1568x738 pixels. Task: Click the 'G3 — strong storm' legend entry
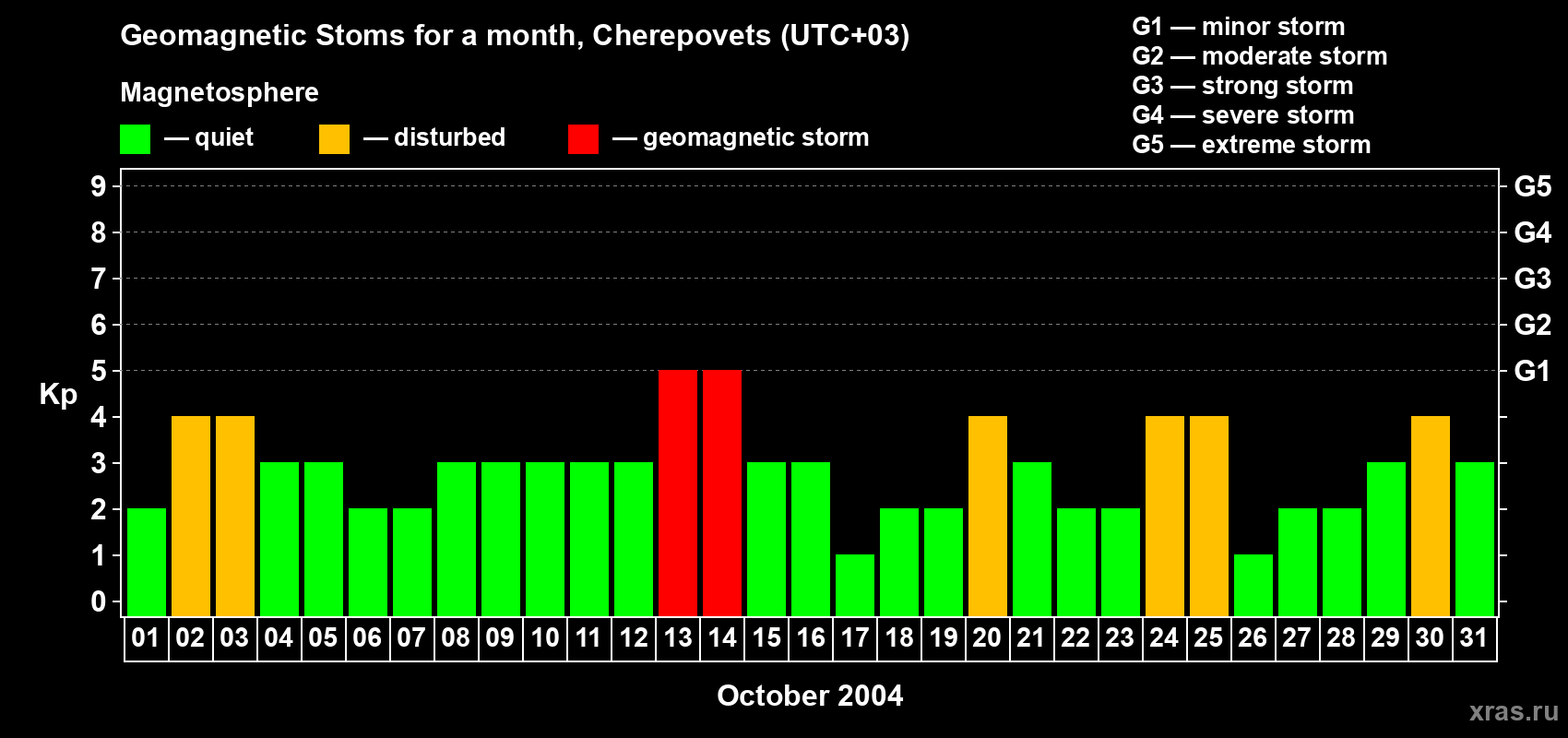1242,86
